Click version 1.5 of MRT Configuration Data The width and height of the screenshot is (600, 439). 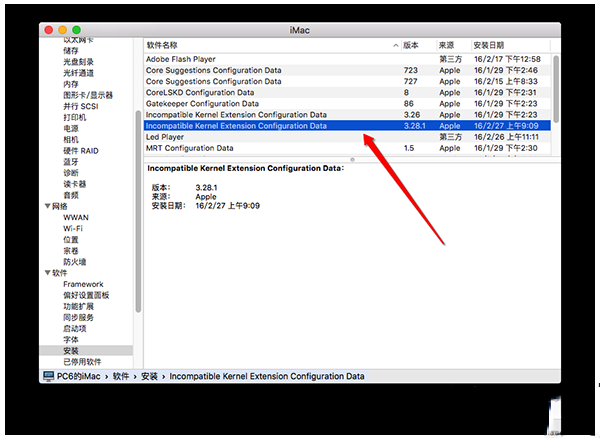(x=409, y=148)
